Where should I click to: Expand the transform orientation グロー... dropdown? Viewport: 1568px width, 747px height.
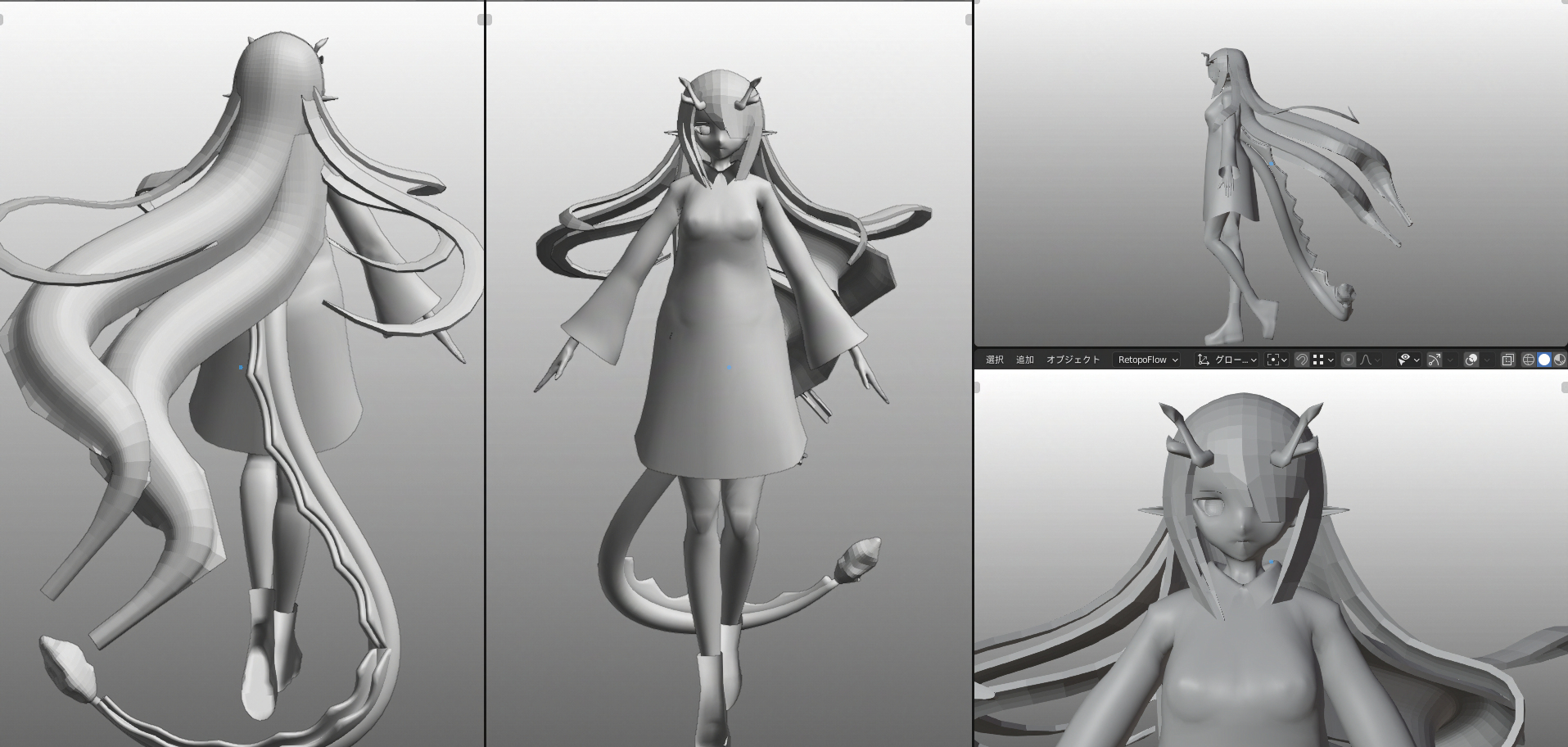1227,360
